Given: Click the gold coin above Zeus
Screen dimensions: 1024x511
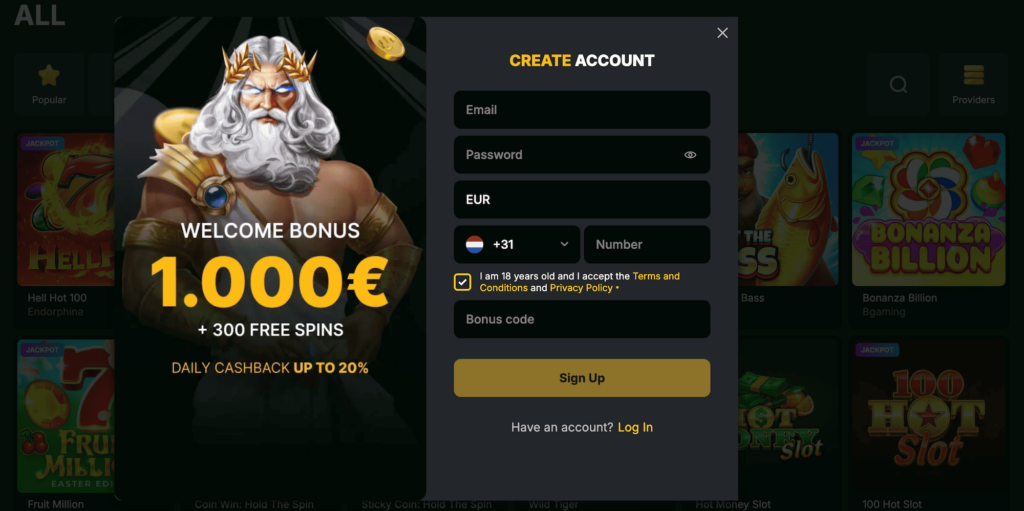Looking at the screenshot, I should (x=385, y=43).
